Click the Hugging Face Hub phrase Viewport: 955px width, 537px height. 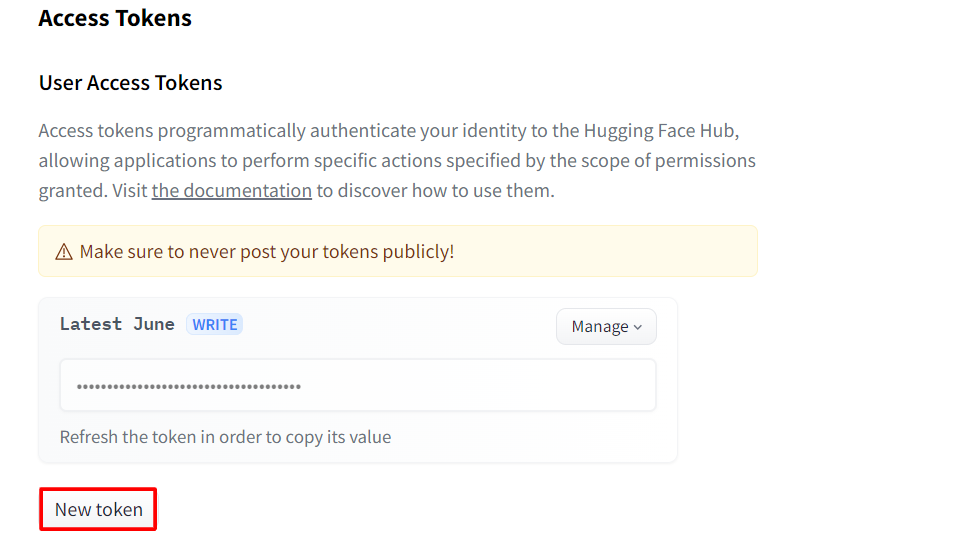pyautogui.click(x=661, y=131)
